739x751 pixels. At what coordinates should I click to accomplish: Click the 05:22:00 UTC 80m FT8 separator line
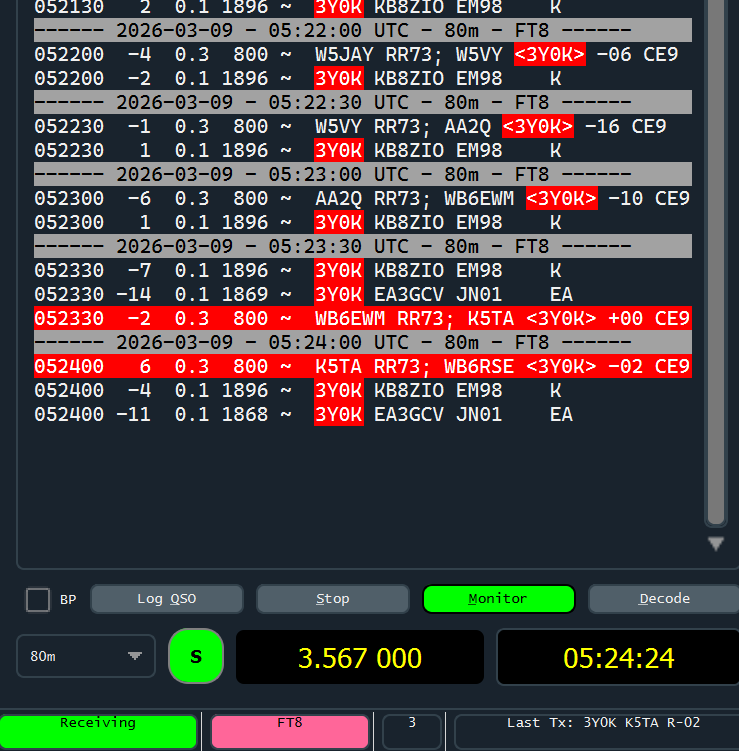pyautogui.click(x=363, y=31)
